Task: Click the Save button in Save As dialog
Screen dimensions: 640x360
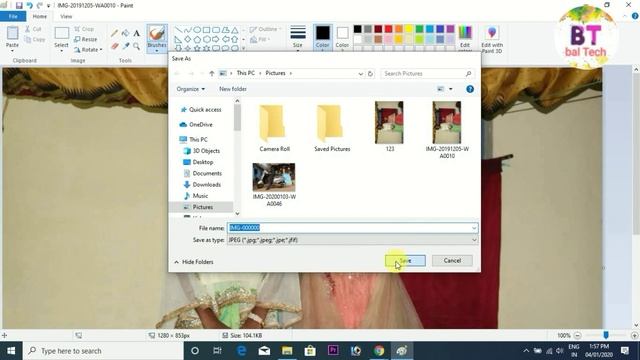Action: [x=405, y=260]
